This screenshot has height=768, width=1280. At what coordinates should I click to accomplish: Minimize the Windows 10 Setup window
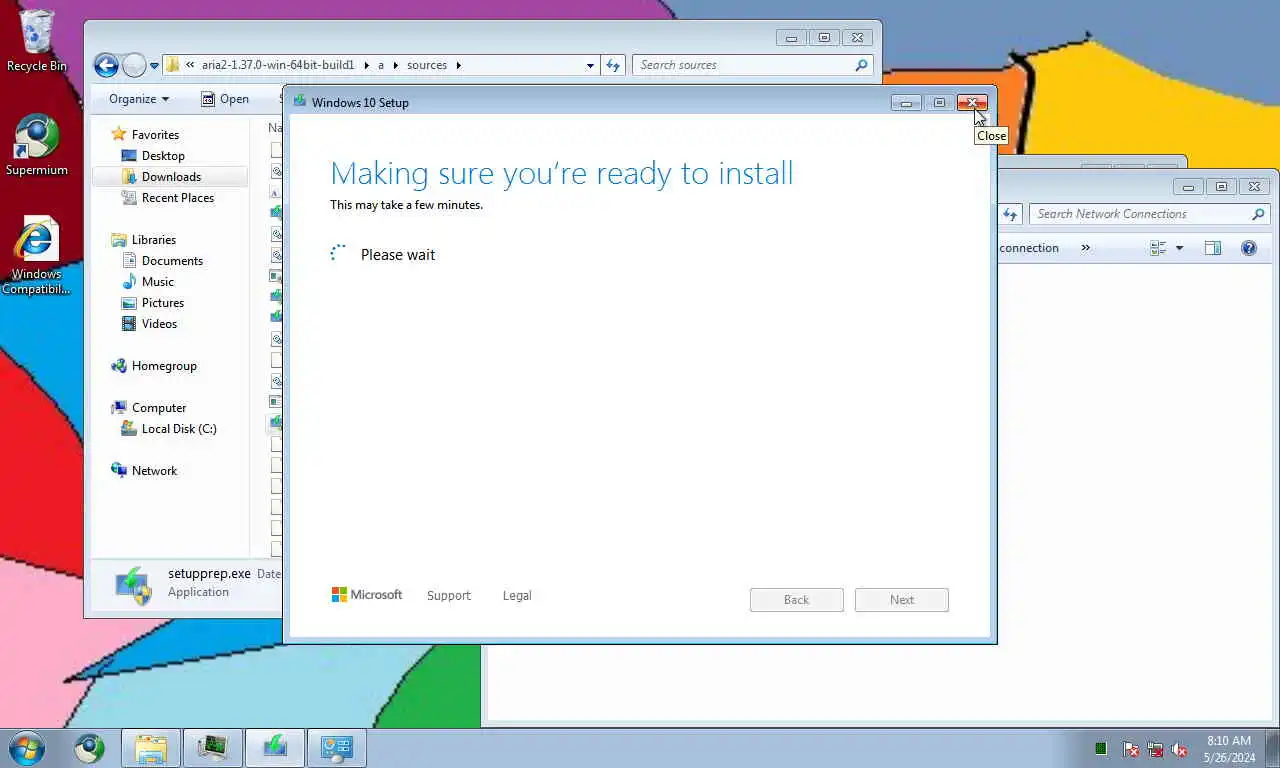906,102
